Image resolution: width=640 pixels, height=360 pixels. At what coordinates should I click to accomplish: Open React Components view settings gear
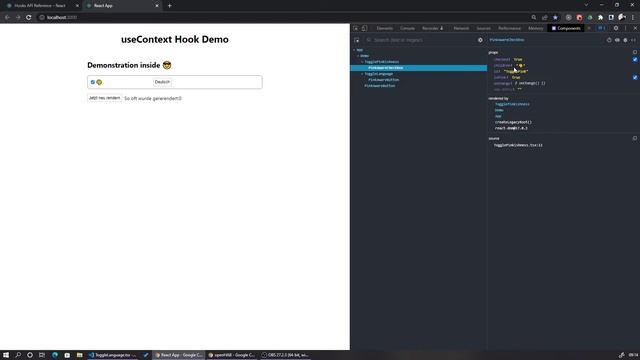point(480,40)
